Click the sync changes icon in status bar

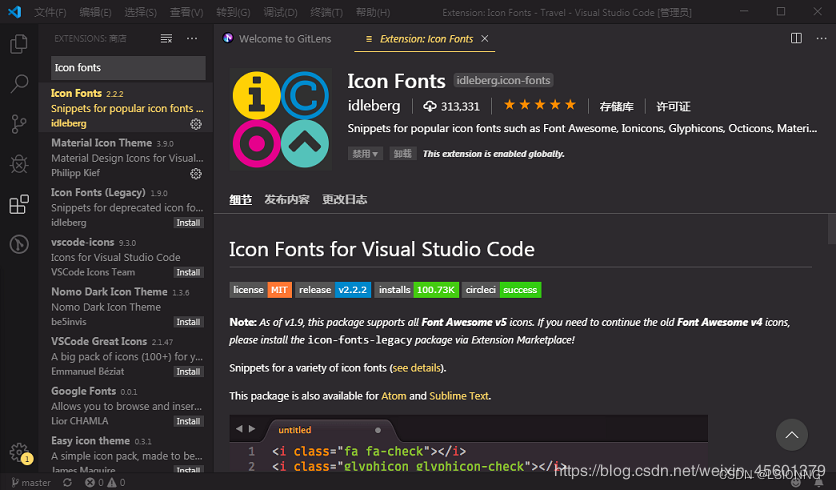click(67, 483)
